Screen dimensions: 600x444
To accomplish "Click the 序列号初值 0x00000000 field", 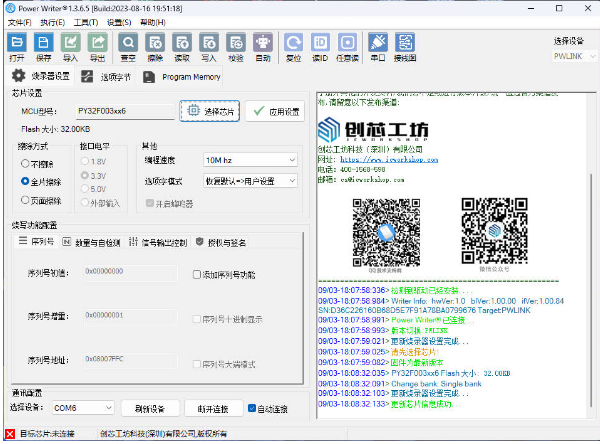I will (130, 271).
